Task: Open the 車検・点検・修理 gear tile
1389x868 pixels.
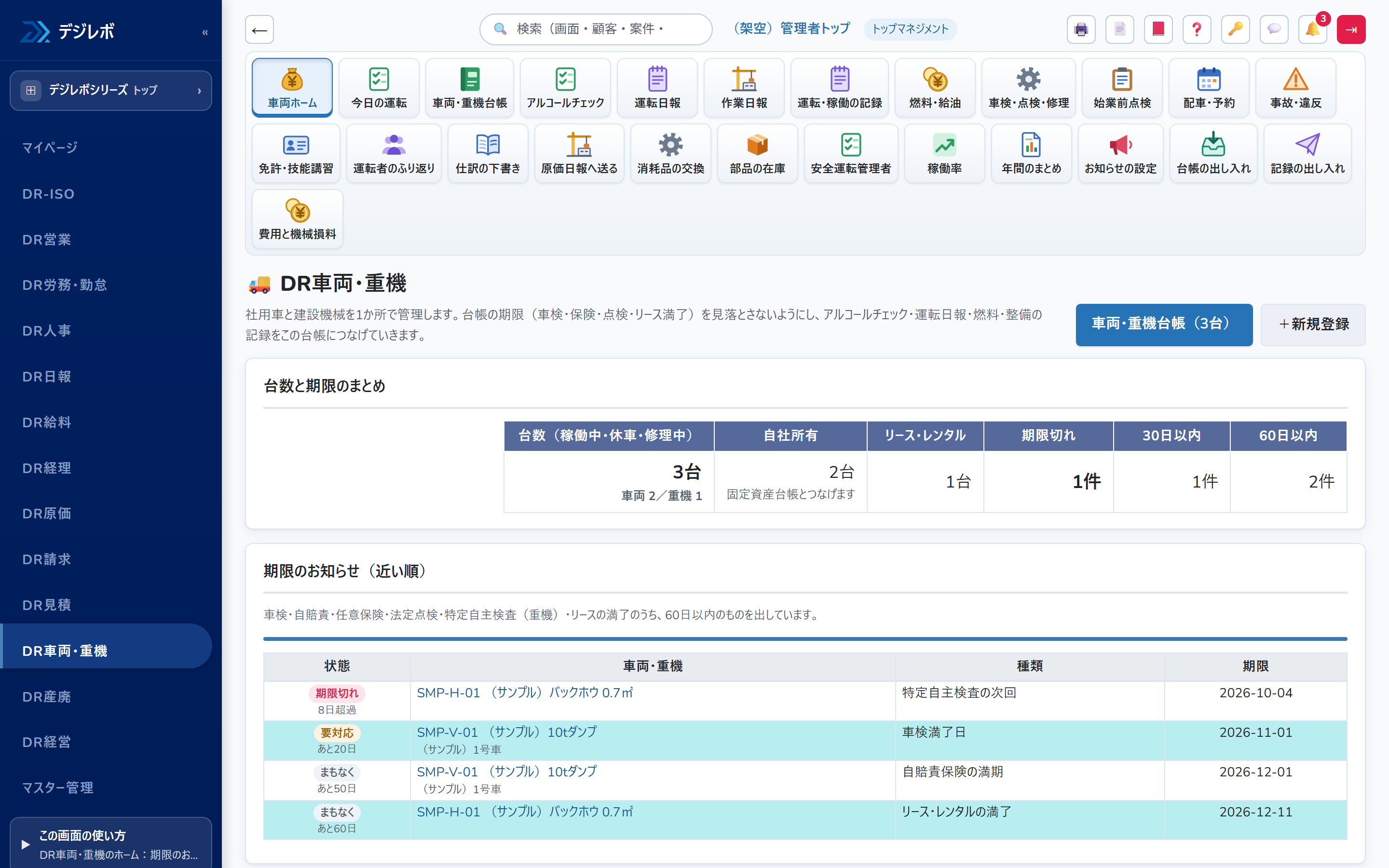Action: 1029,87
